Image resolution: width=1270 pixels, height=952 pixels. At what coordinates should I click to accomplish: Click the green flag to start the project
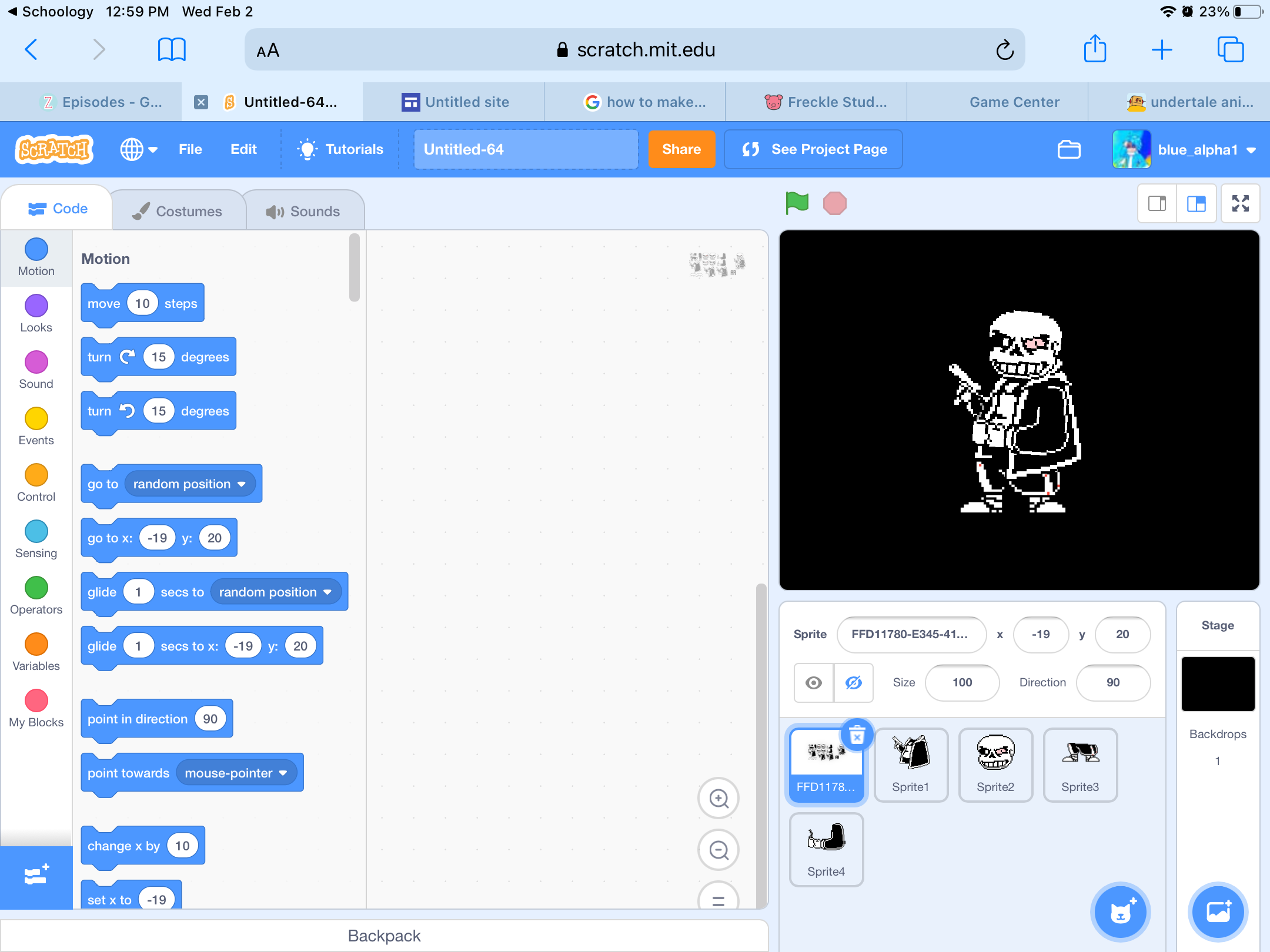pos(796,203)
